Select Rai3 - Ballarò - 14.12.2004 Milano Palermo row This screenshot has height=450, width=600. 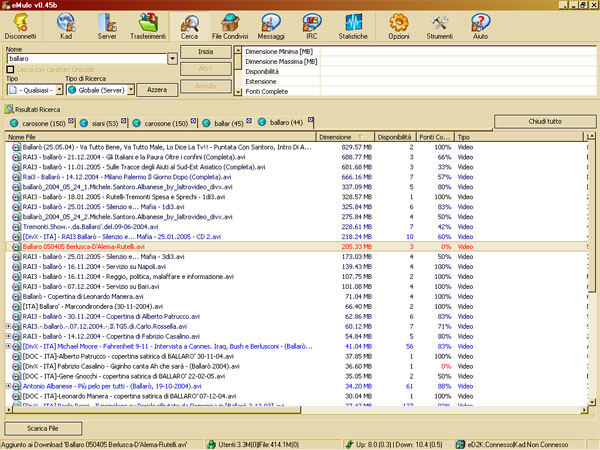point(297,177)
